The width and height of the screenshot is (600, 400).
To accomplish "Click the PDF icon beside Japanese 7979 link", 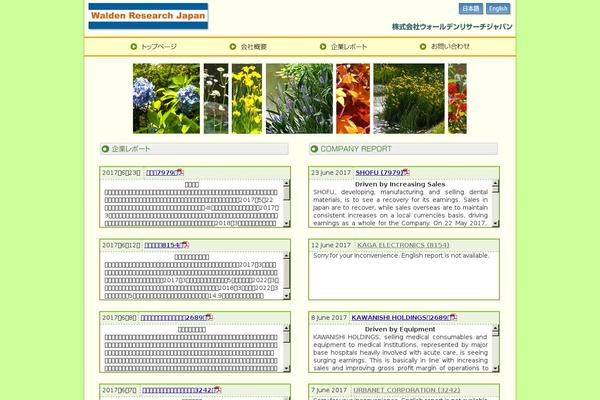I will (180, 172).
